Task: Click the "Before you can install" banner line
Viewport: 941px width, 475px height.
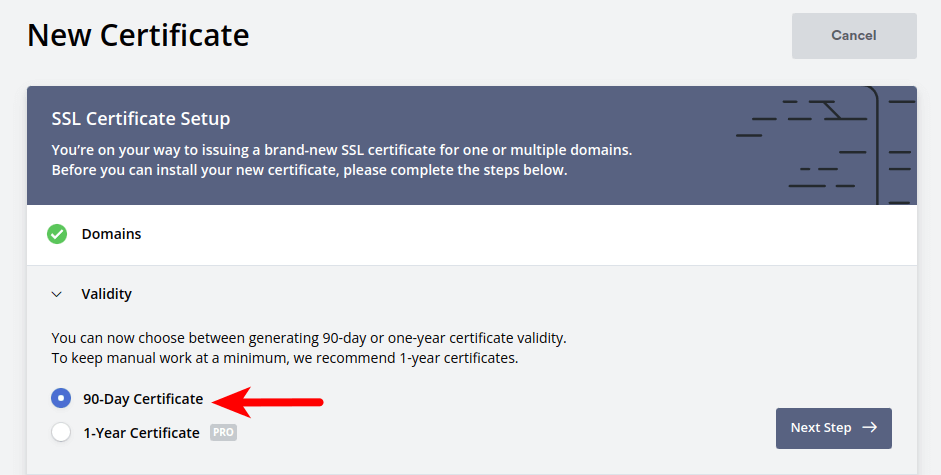Action: click(309, 170)
